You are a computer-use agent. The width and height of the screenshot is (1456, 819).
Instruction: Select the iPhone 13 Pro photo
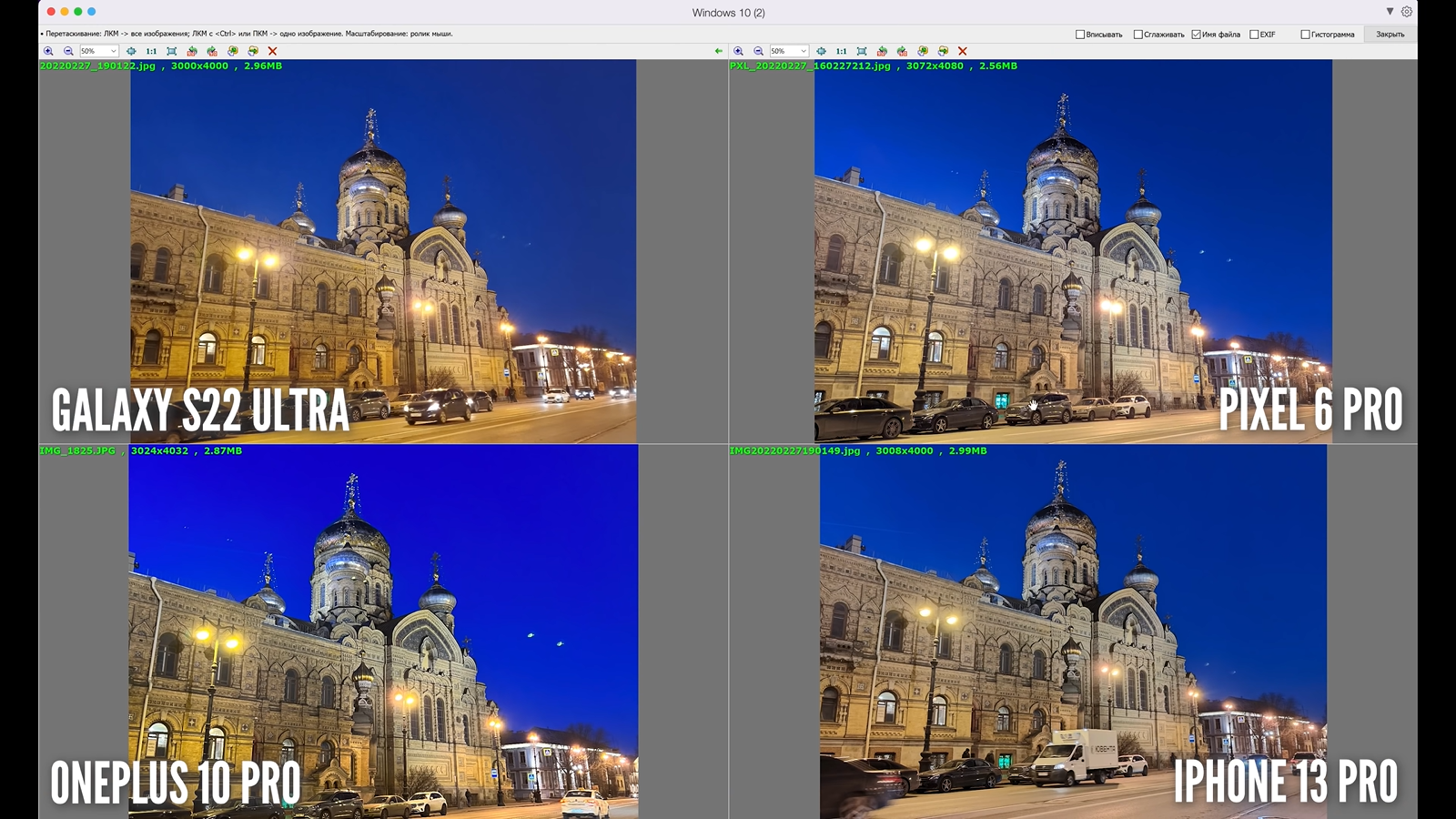coord(1073,632)
